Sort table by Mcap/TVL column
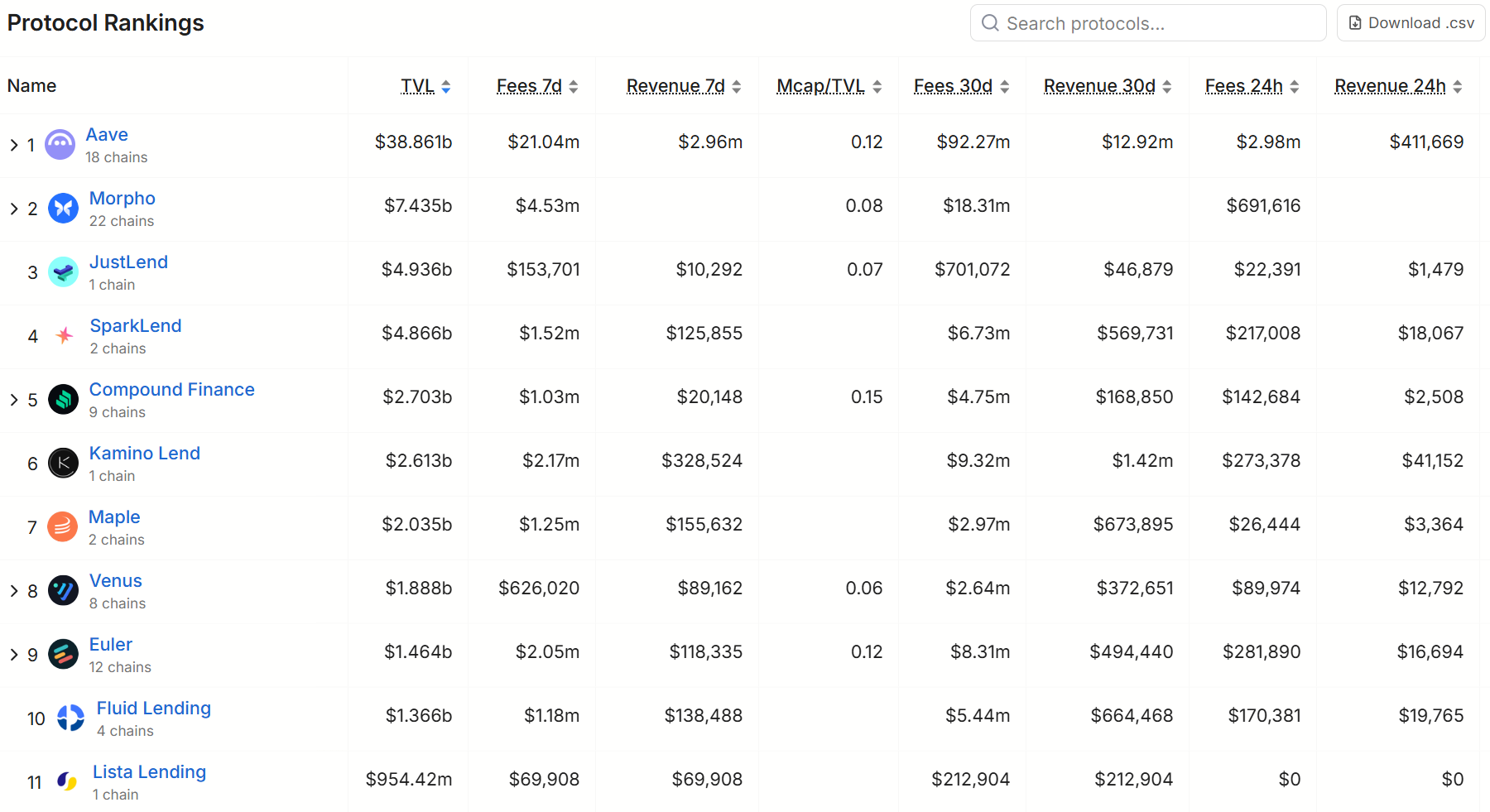 [829, 86]
